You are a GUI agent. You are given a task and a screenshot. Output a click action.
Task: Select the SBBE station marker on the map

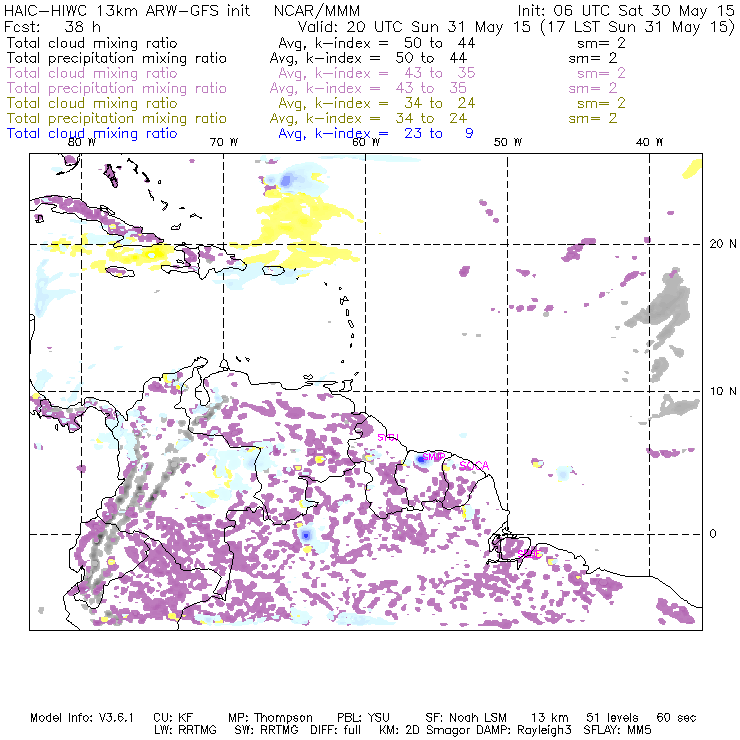click(x=529, y=554)
